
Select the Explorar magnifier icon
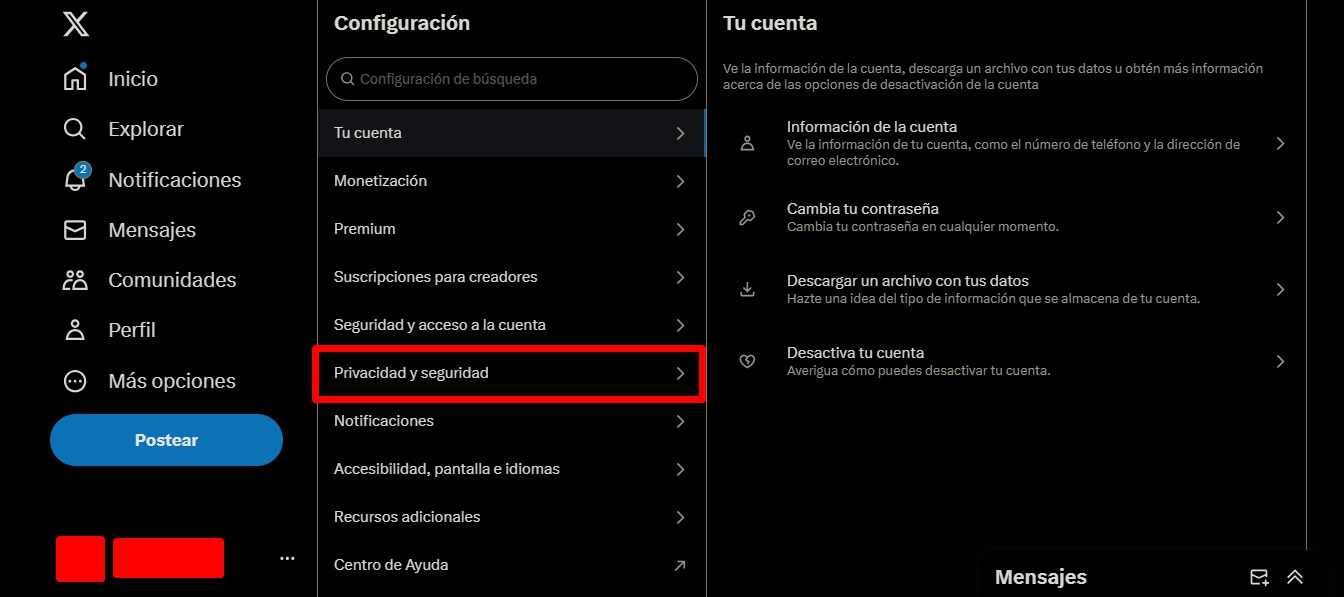(75, 129)
